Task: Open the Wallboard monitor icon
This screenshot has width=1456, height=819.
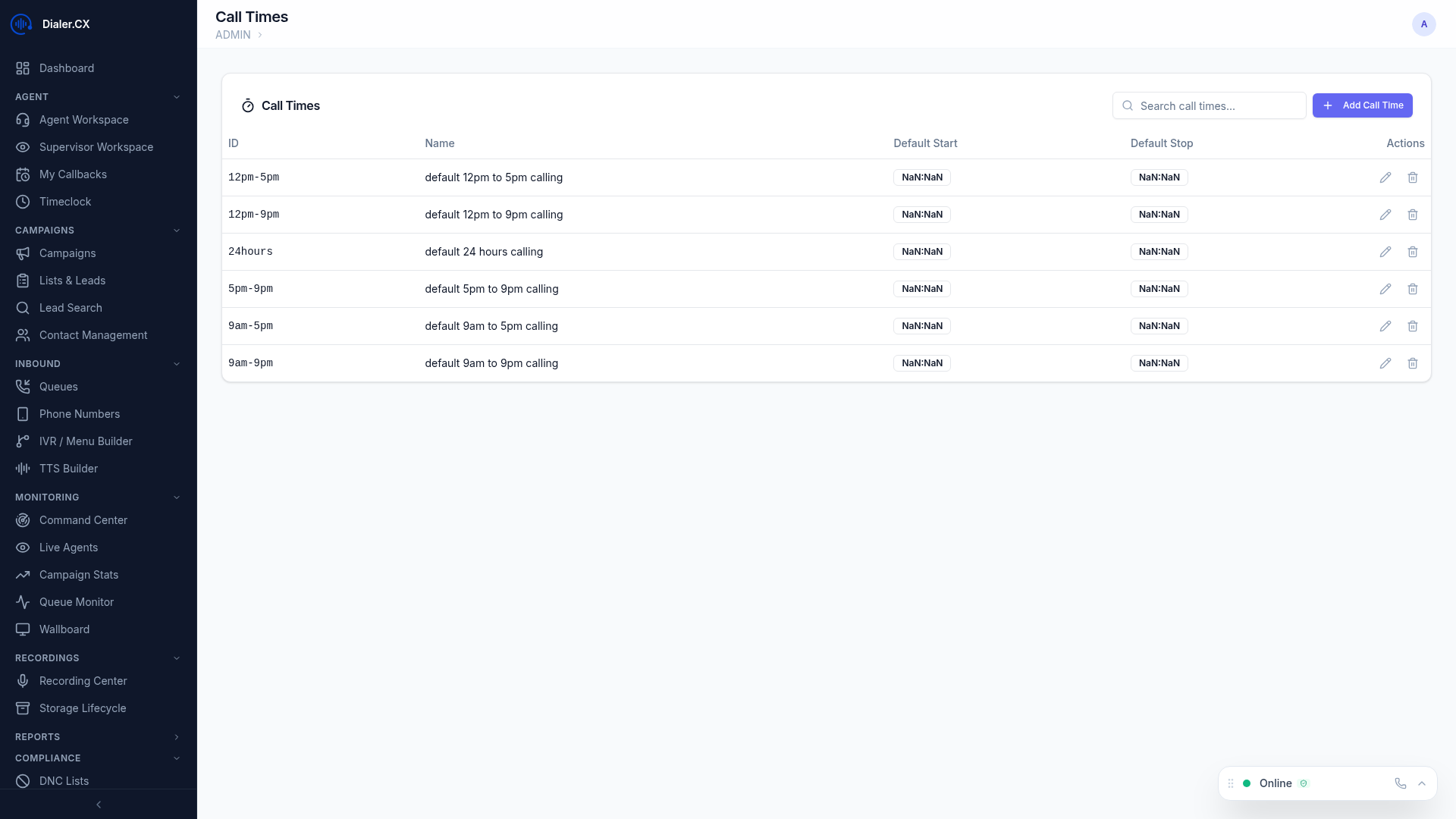Action: pyautogui.click(x=23, y=629)
